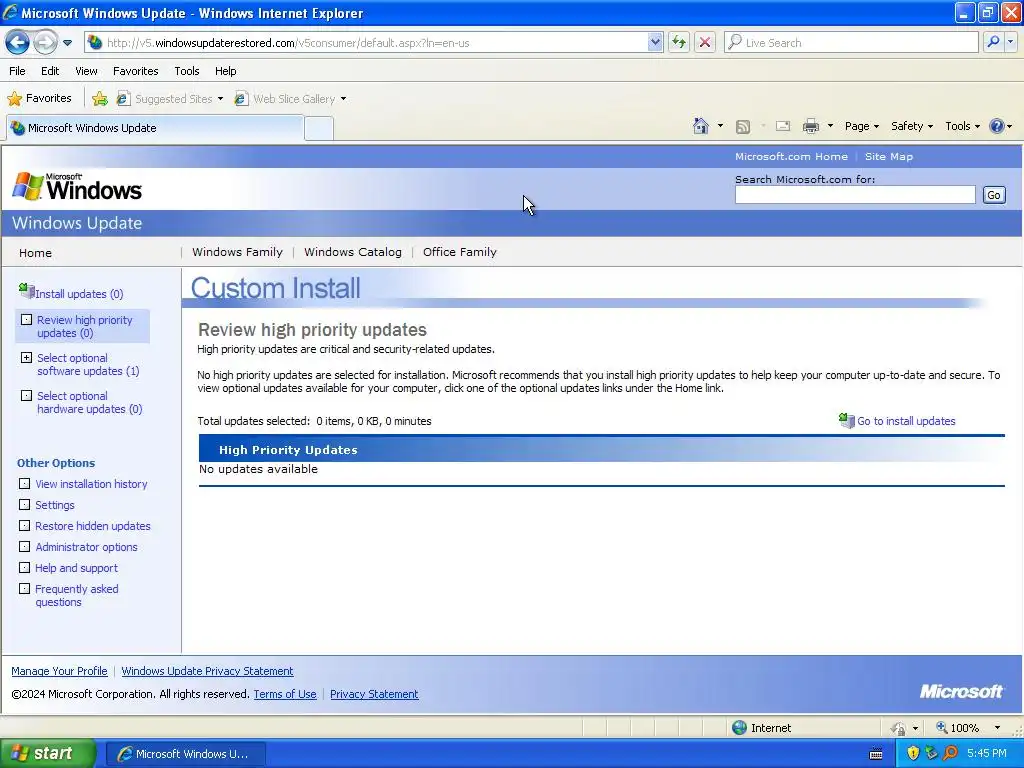Click the Home link in the sidebar
This screenshot has width=1024, height=768.
(x=35, y=253)
